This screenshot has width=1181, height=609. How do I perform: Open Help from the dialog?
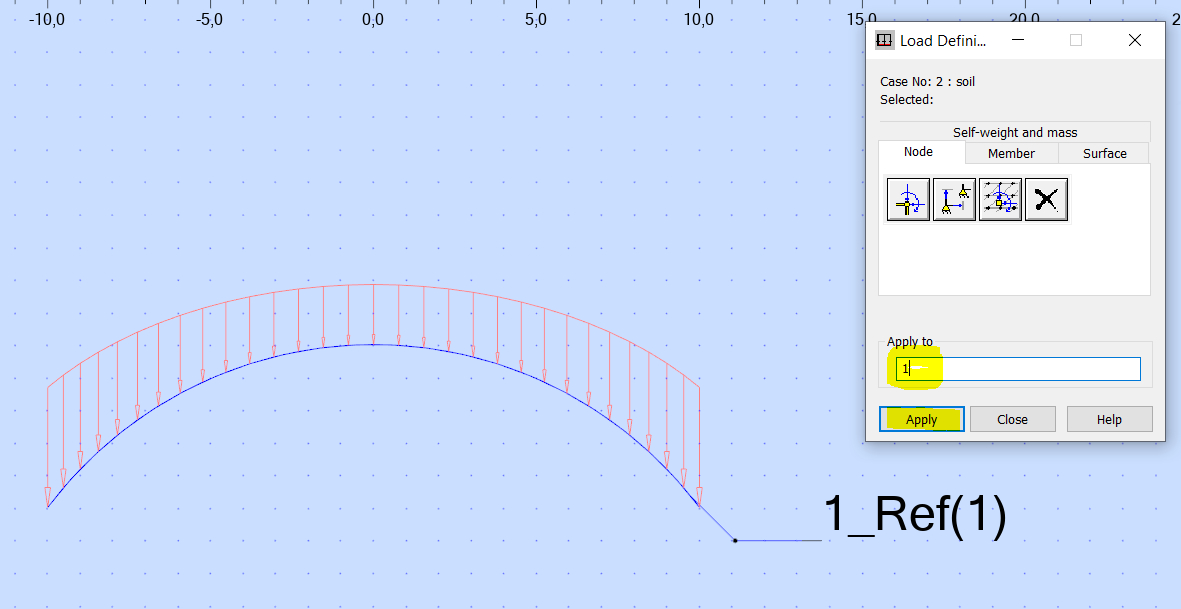[x=1109, y=418]
